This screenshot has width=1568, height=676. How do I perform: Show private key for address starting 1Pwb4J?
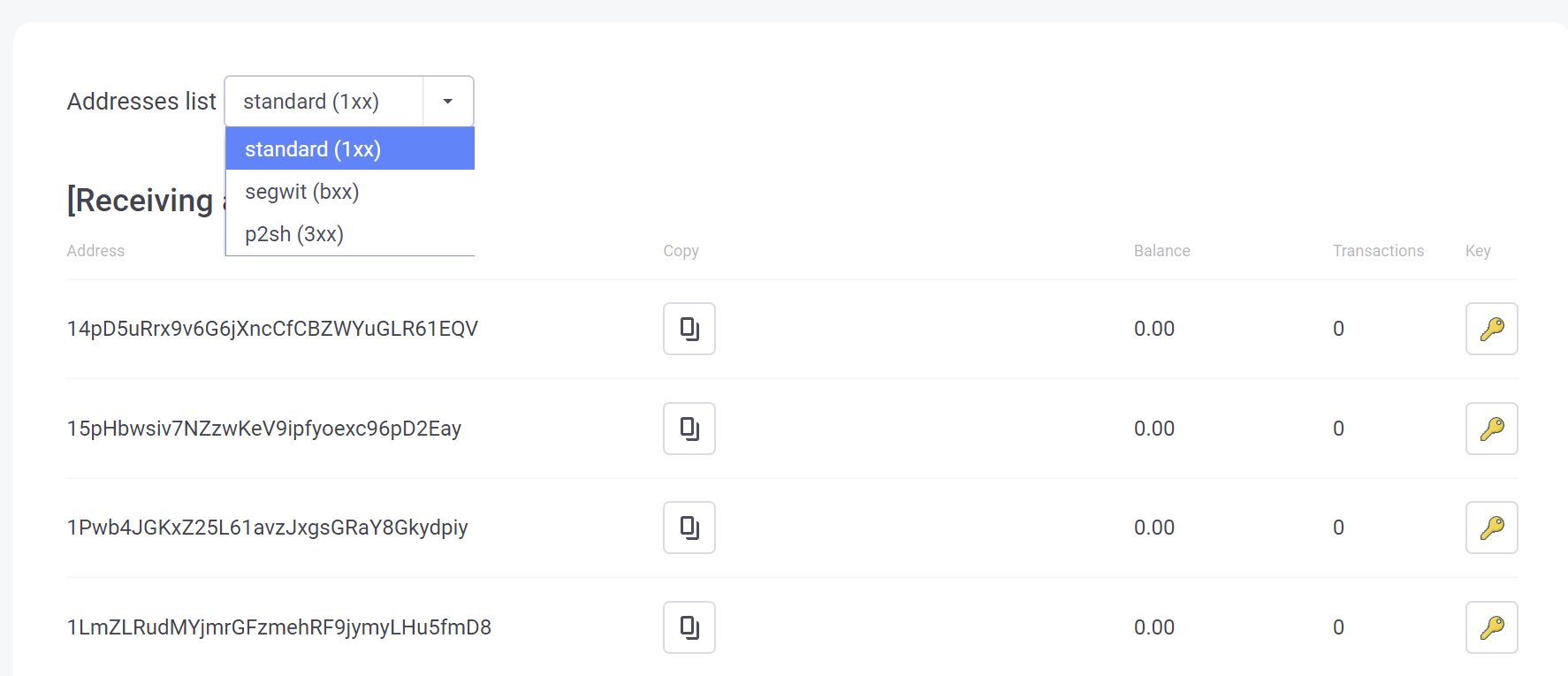pos(1492,528)
